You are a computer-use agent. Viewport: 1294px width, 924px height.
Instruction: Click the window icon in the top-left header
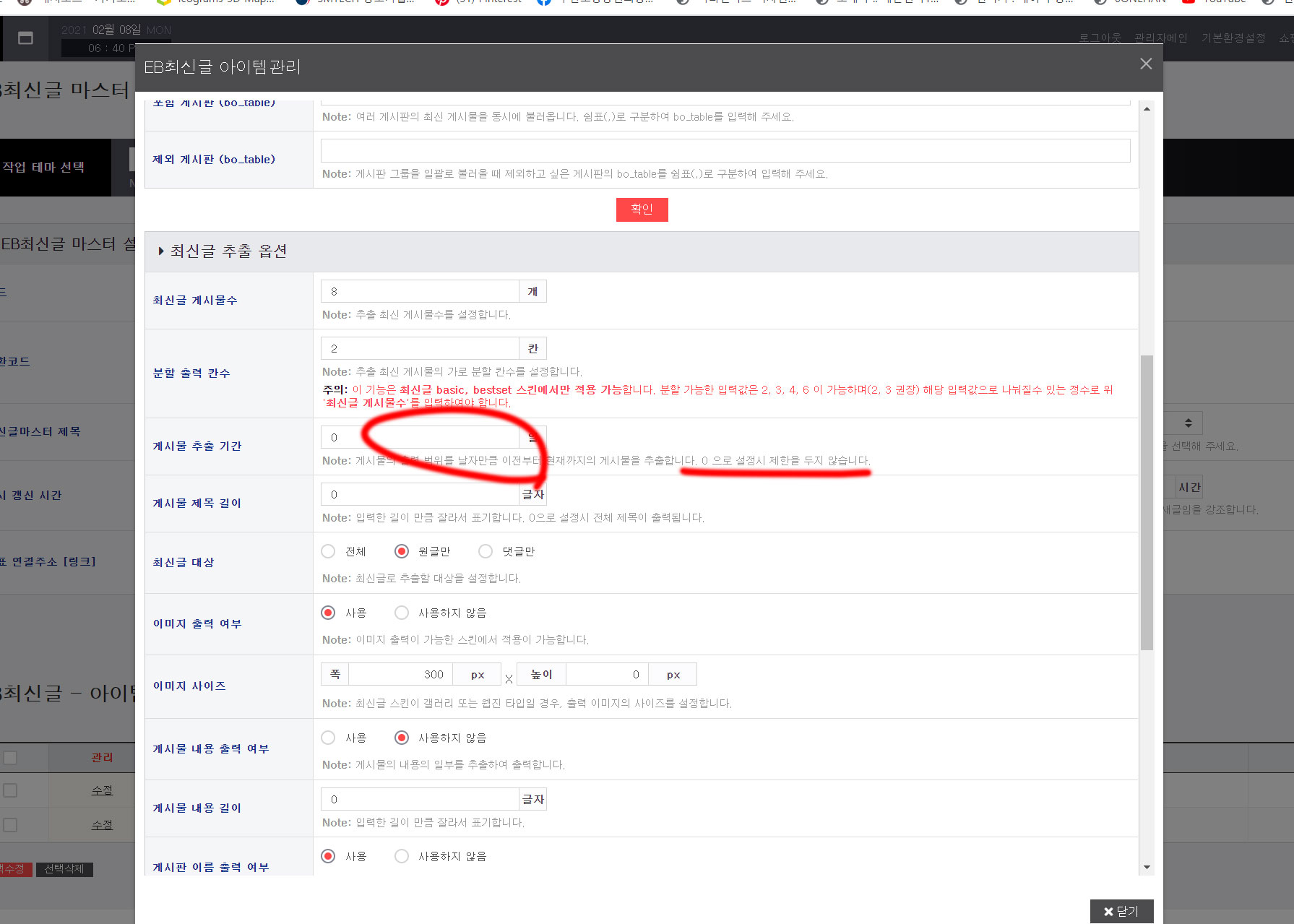[x=25, y=38]
